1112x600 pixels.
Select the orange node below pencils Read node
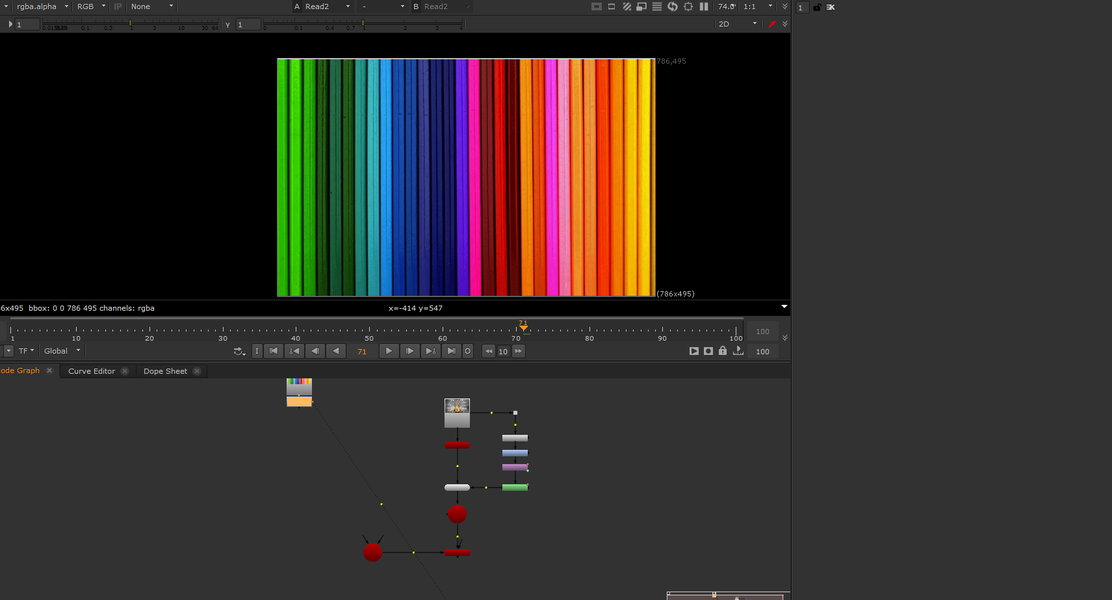click(299, 402)
